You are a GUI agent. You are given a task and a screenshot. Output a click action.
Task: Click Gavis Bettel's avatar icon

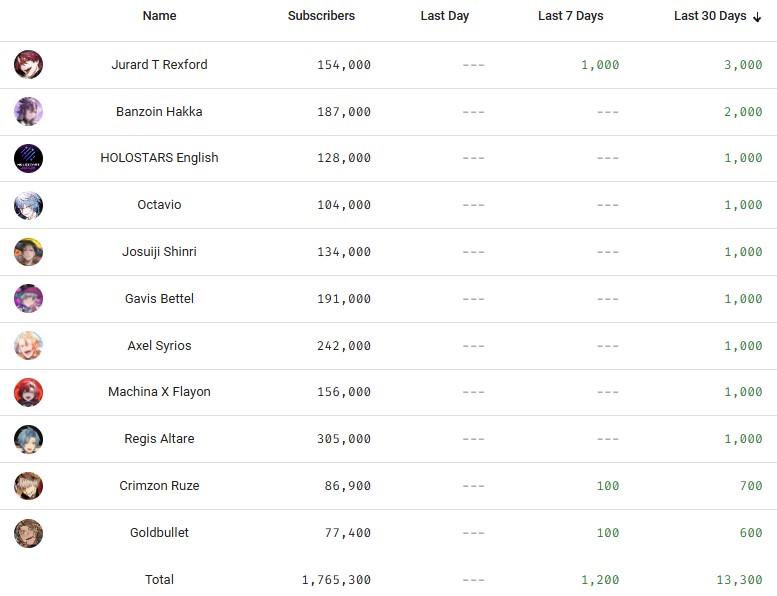pos(28,299)
